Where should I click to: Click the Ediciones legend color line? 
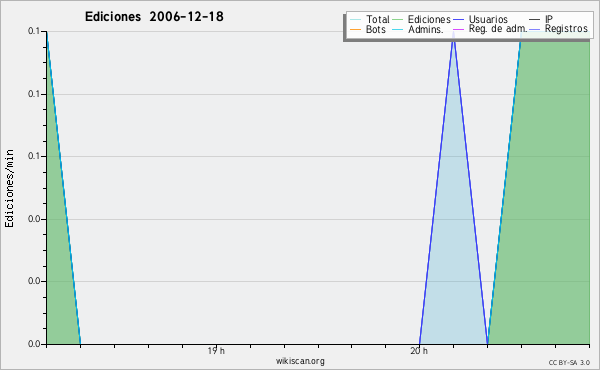tap(398, 20)
